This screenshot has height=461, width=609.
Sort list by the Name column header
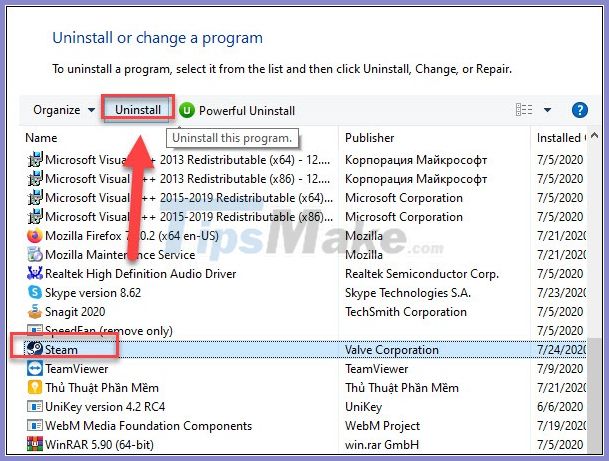tap(42, 137)
